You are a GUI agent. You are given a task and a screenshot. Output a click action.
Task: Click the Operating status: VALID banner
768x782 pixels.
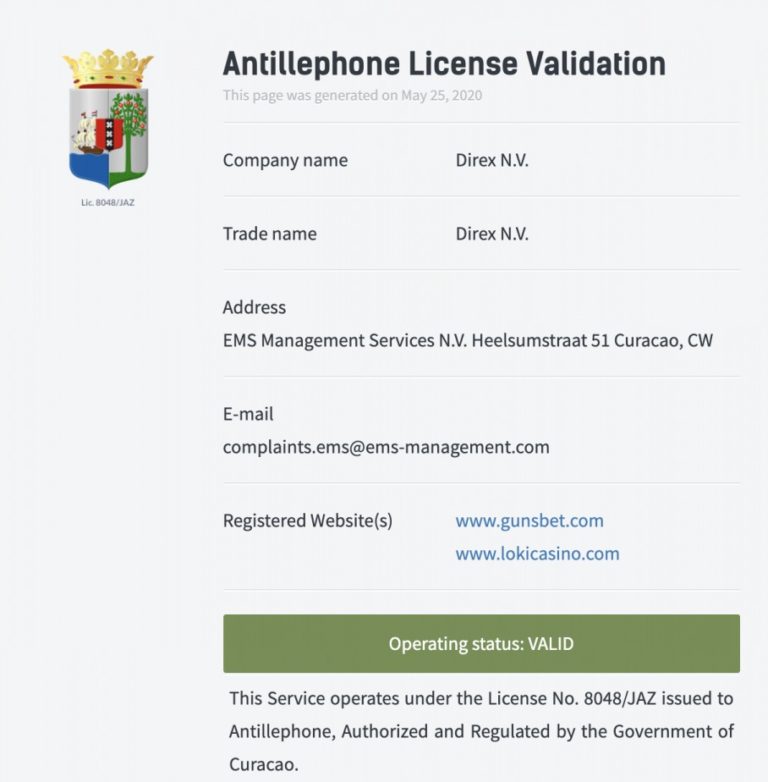(481, 643)
